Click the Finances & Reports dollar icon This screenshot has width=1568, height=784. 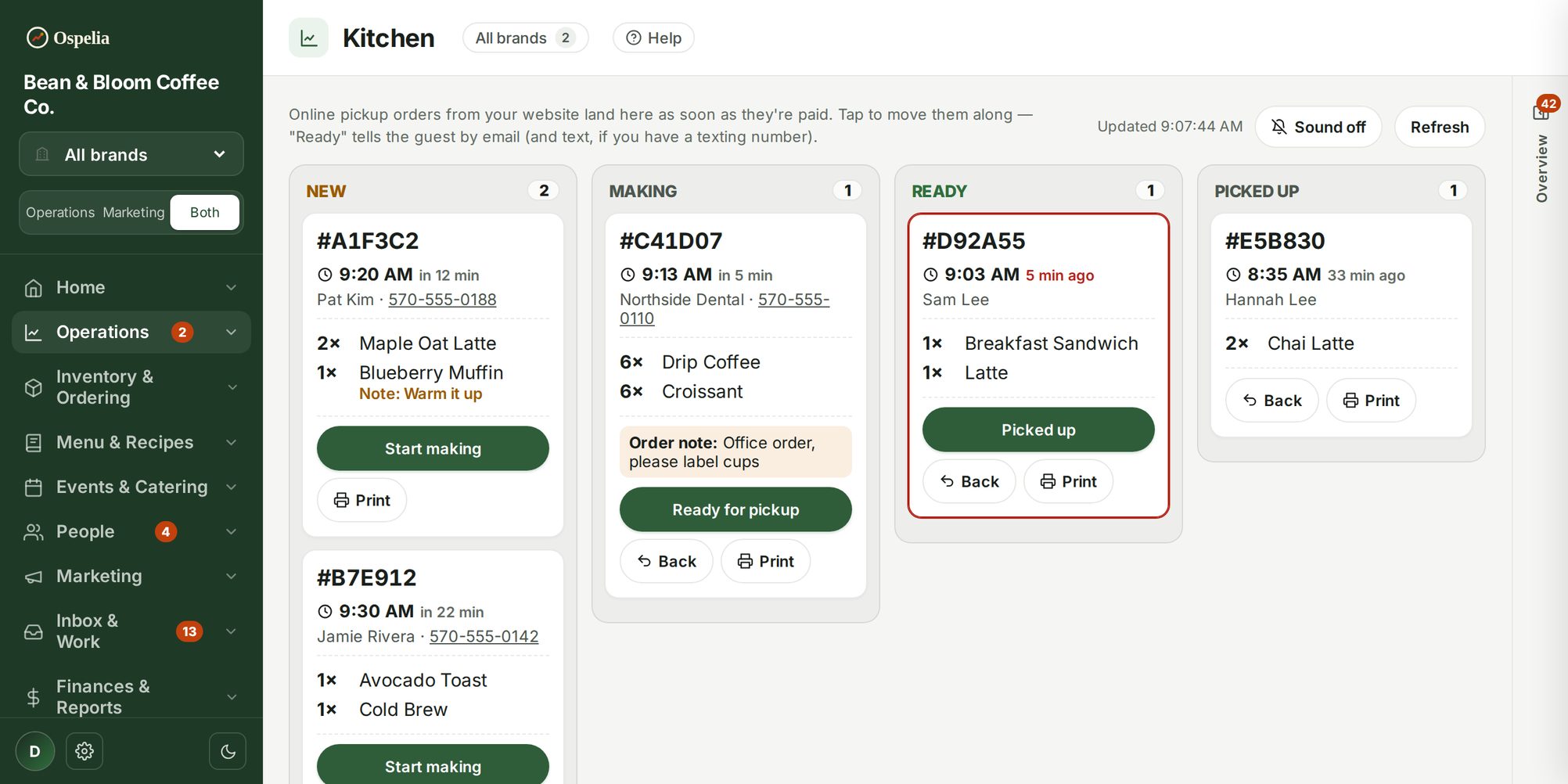point(33,697)
